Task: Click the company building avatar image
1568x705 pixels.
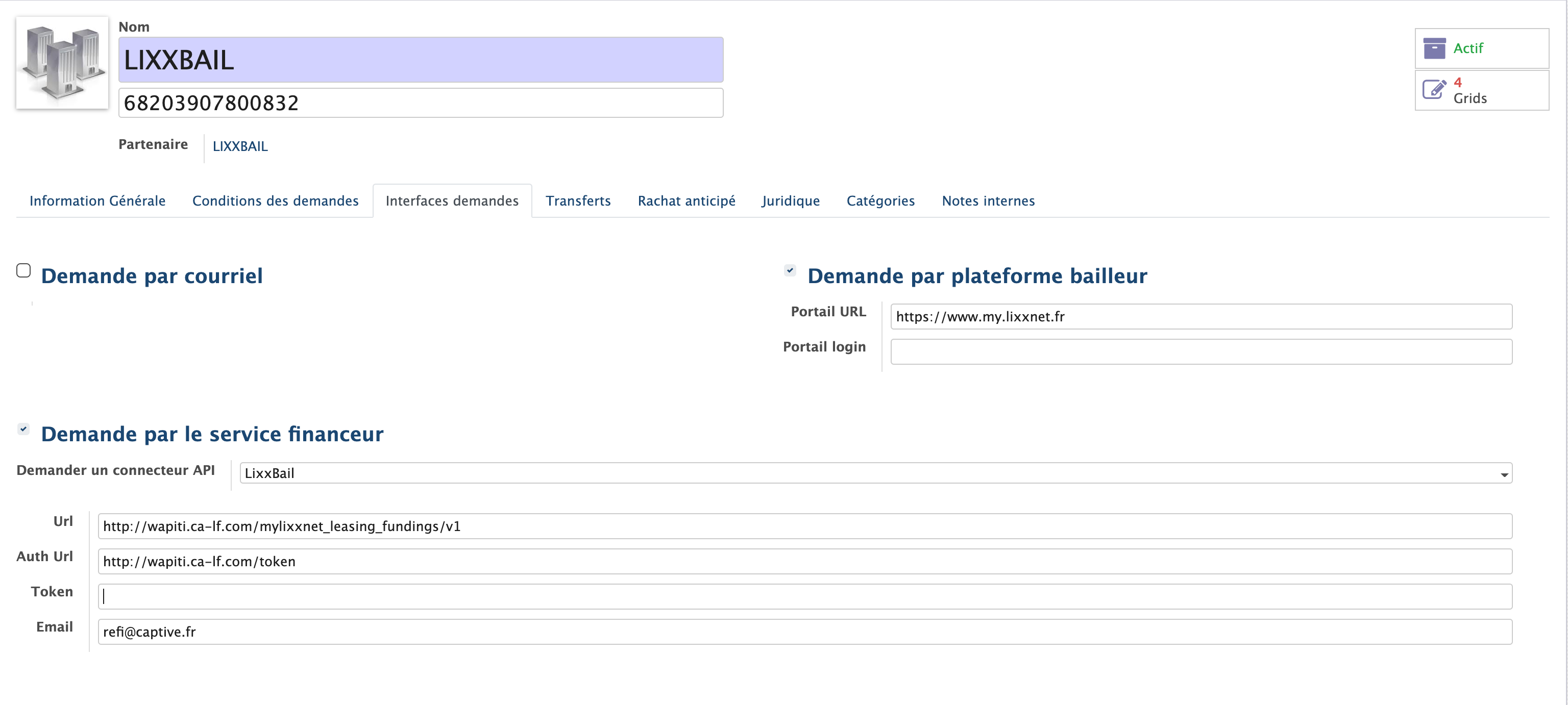Action: coord(62,63)
